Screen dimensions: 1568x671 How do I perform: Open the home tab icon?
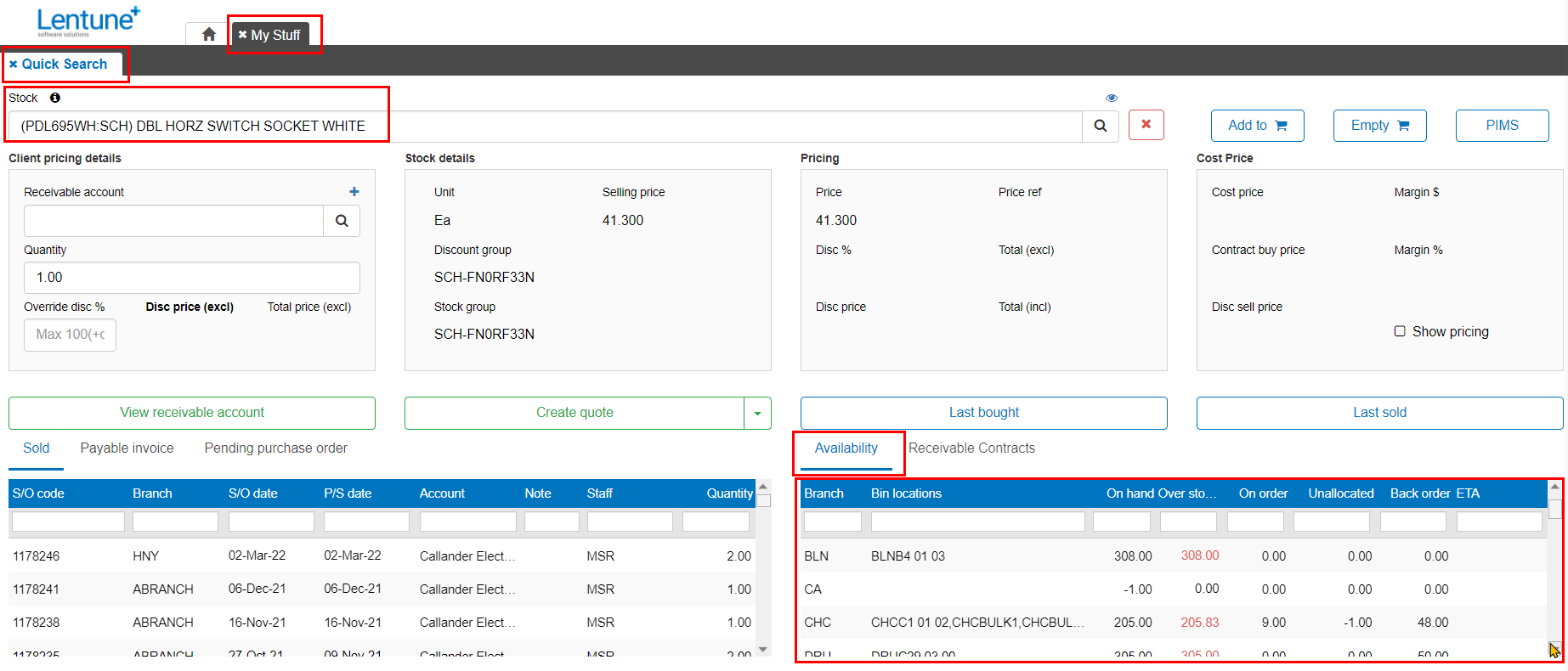(x=208, y=35)
